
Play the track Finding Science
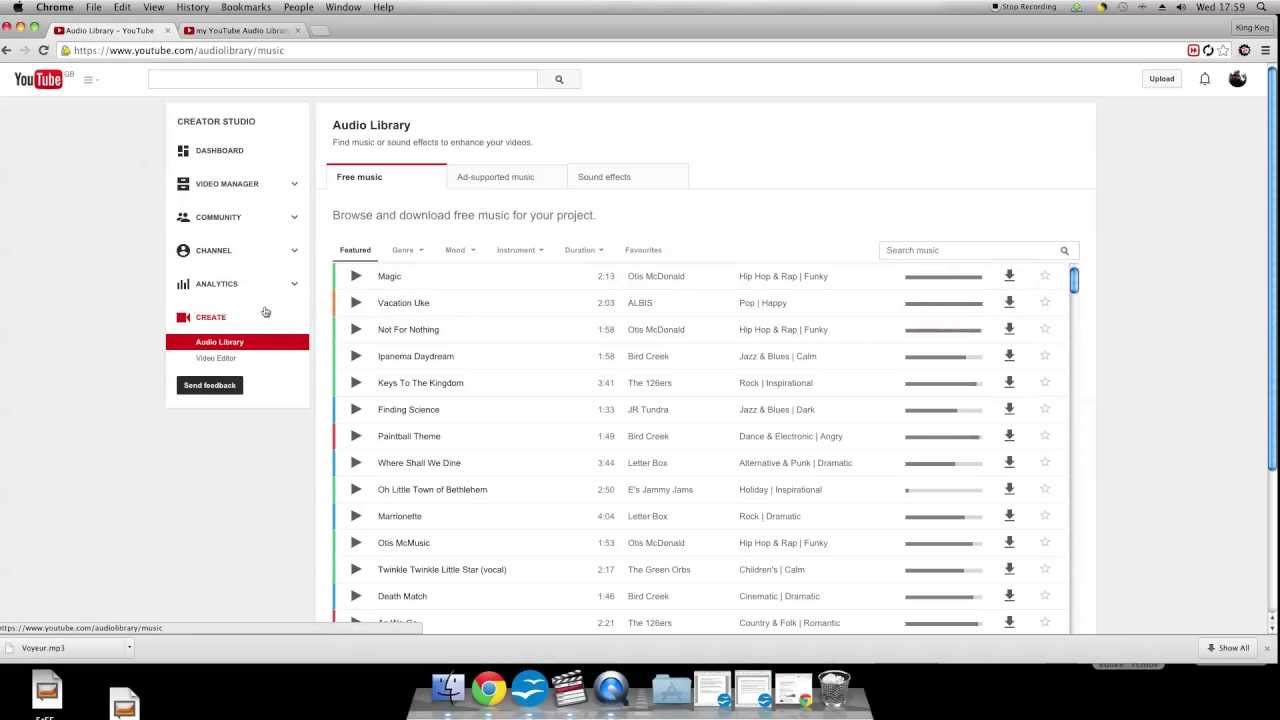pyautogui.click(x=355, y=409)
